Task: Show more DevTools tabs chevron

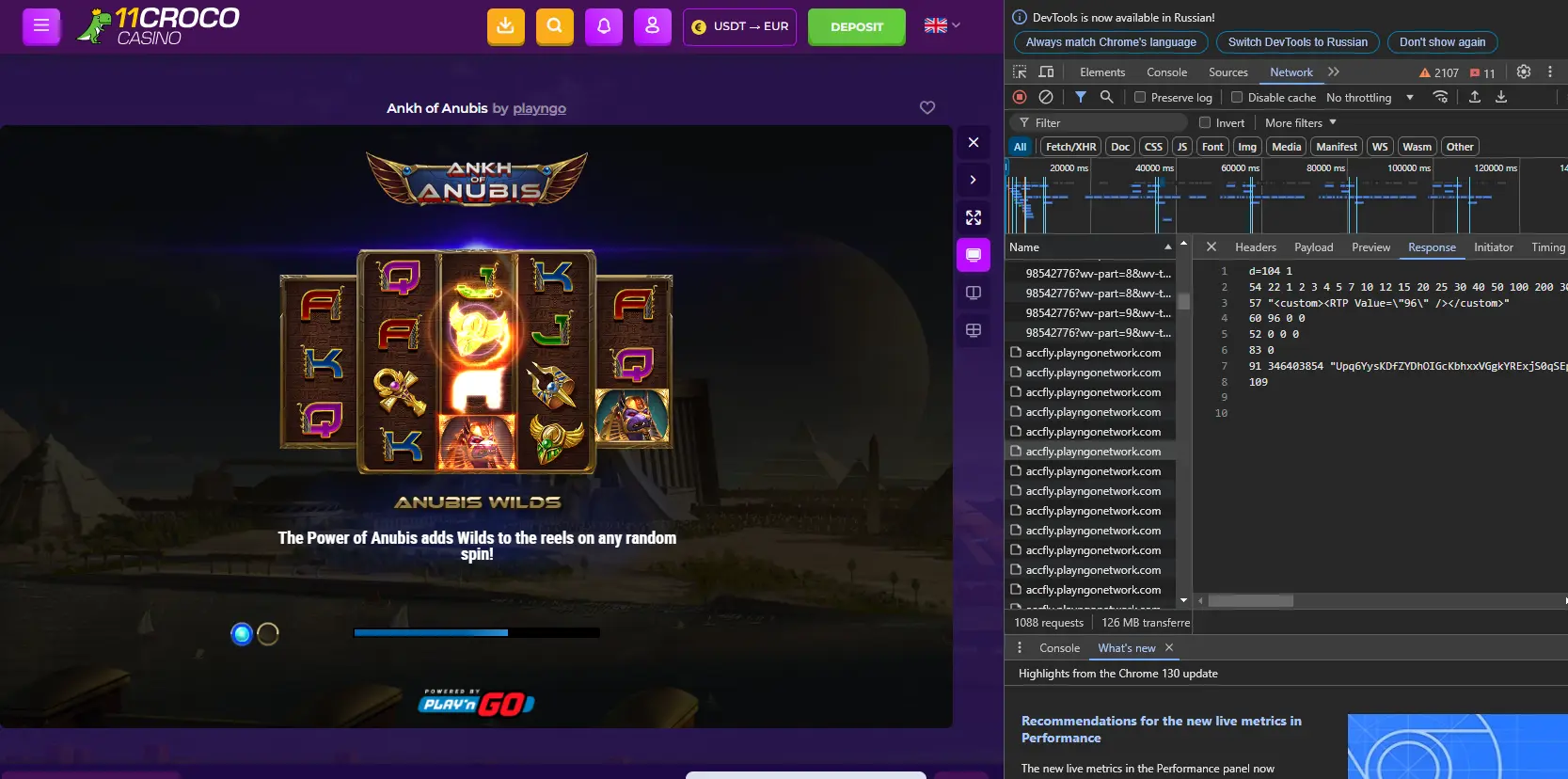Action: [1334, 72]
